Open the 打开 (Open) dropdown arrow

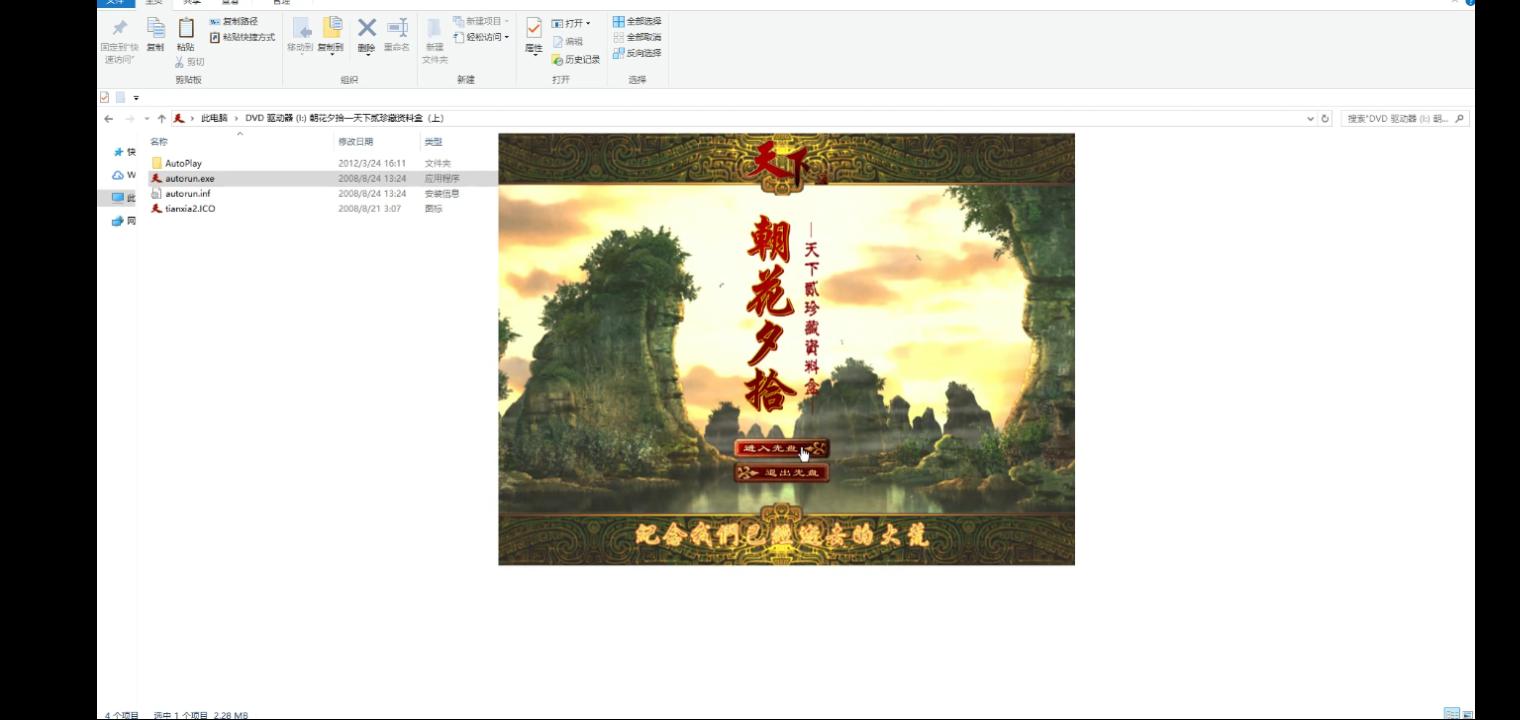tap(588, 23)
